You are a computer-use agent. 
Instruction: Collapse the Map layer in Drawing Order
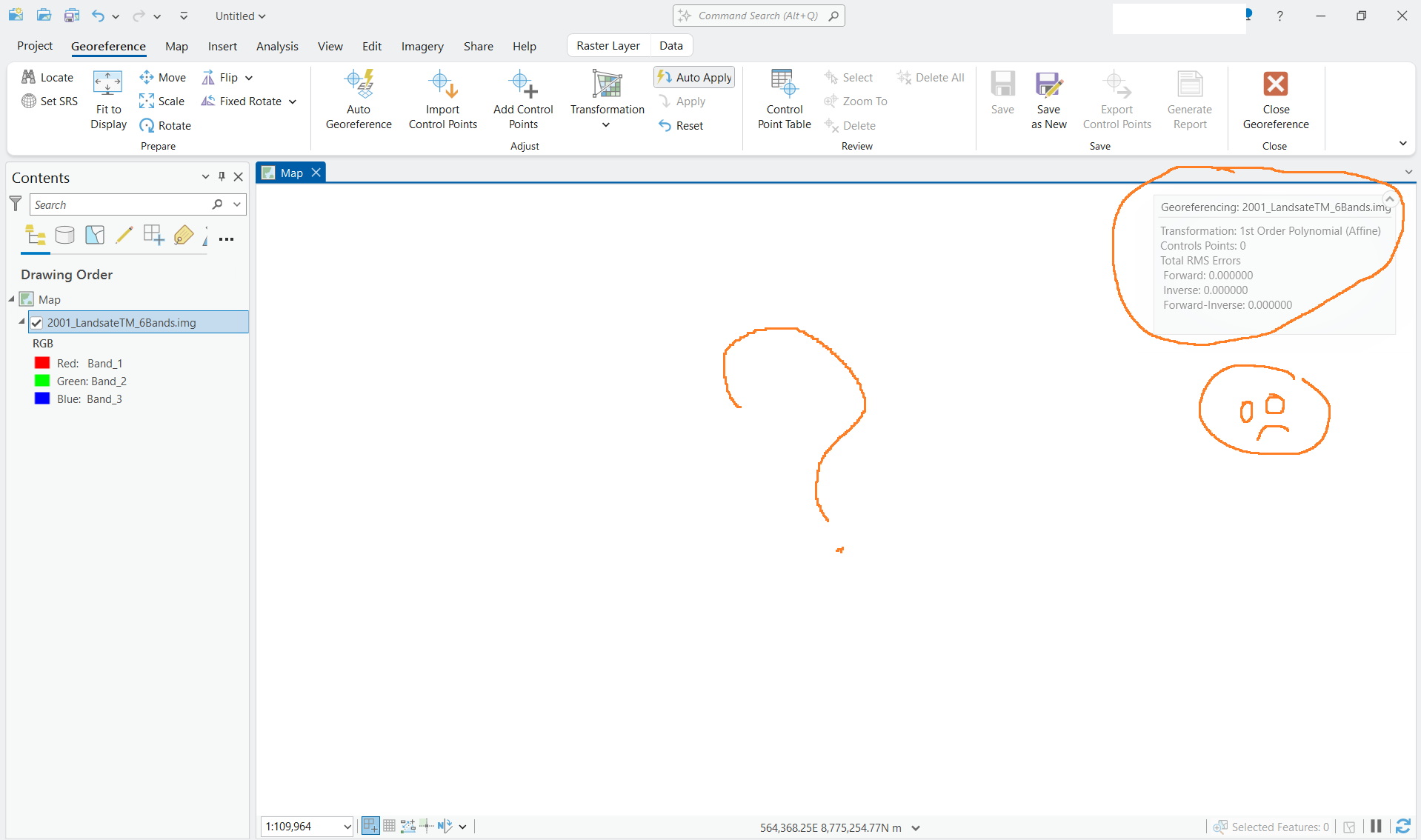(11, 299)
